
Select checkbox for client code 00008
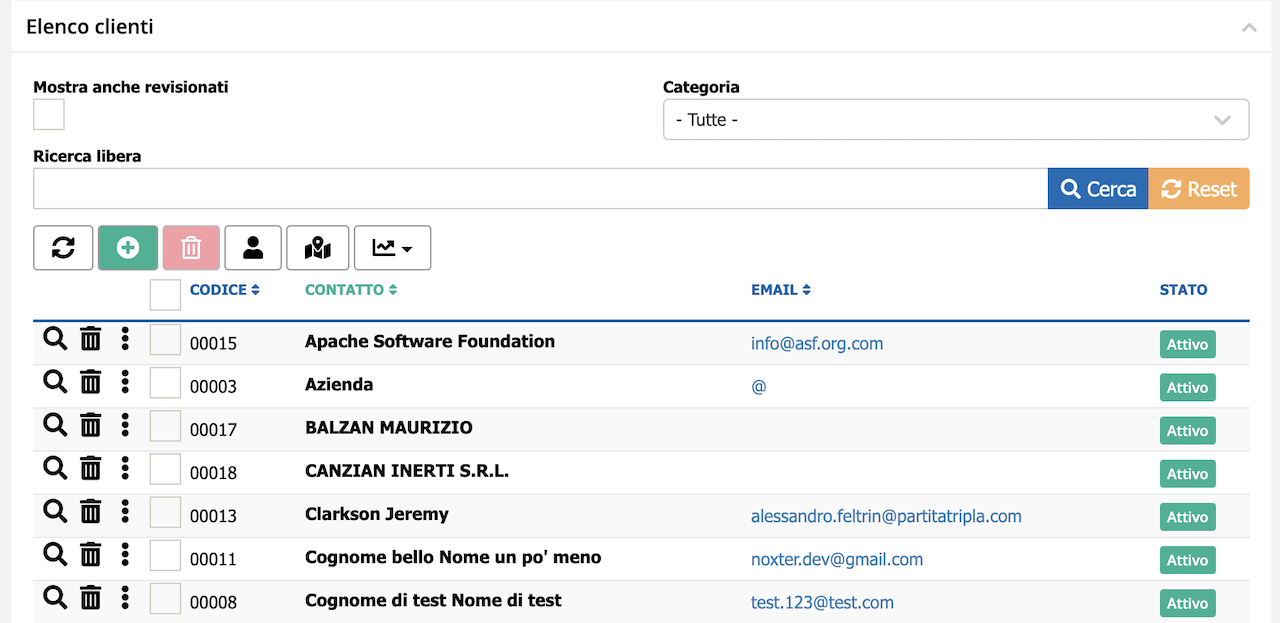pyautogui.click(x=165, y=598)
